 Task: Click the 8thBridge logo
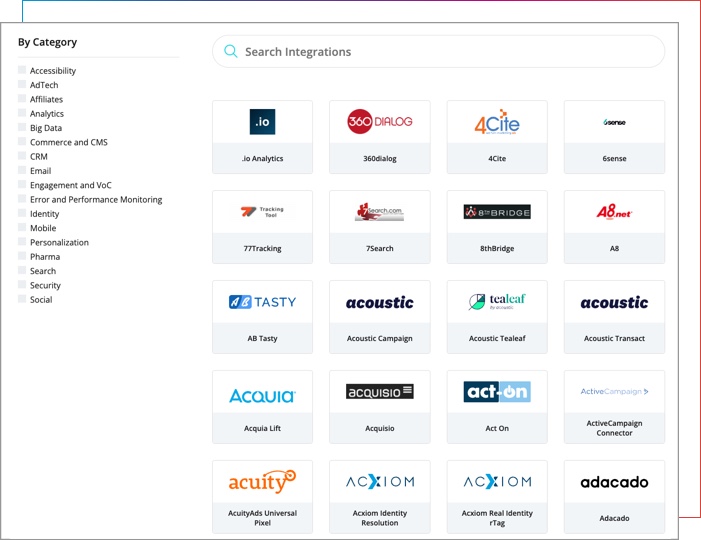[497, 212]
